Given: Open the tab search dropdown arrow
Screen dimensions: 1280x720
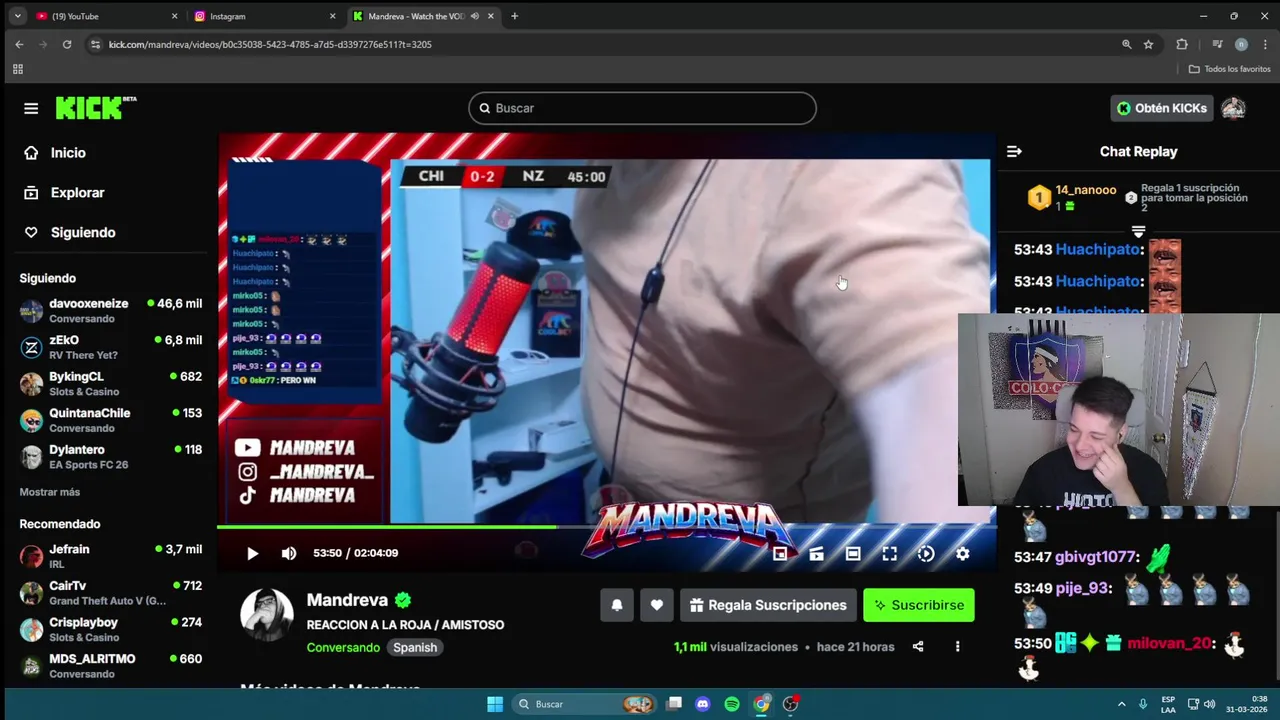Looking at the screenshot, I should (x=17, y=16).
